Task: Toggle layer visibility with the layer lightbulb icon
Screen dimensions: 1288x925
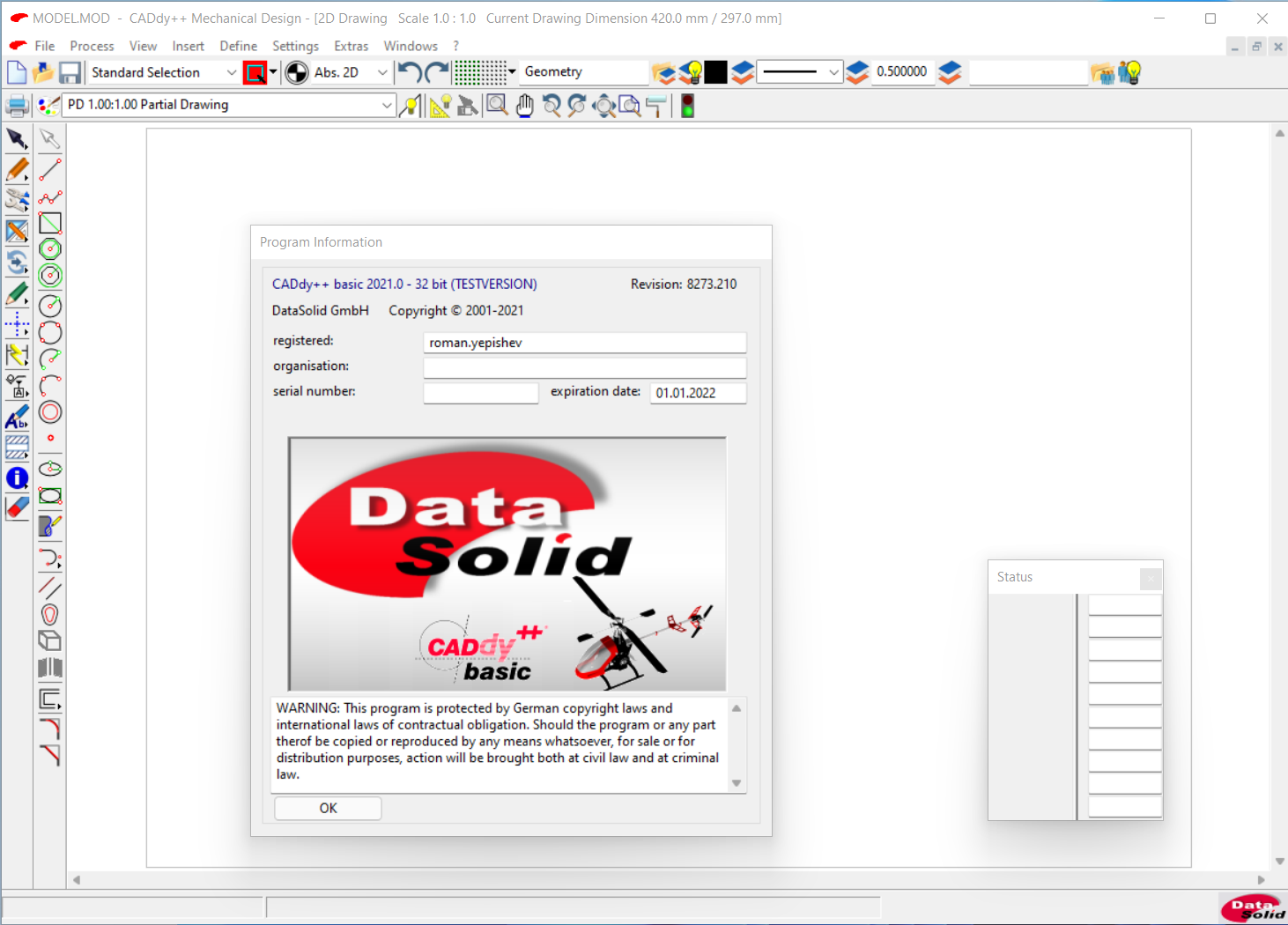Action: [690, 72]
